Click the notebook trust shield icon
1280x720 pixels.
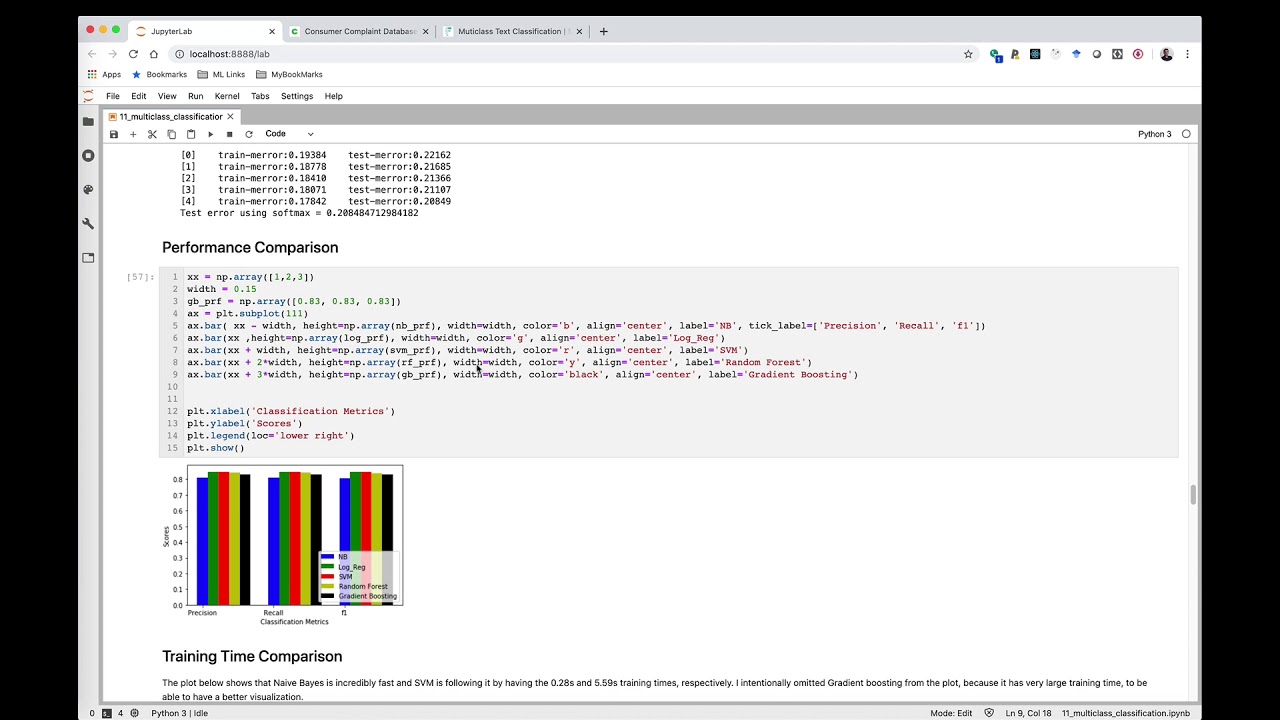990,713
